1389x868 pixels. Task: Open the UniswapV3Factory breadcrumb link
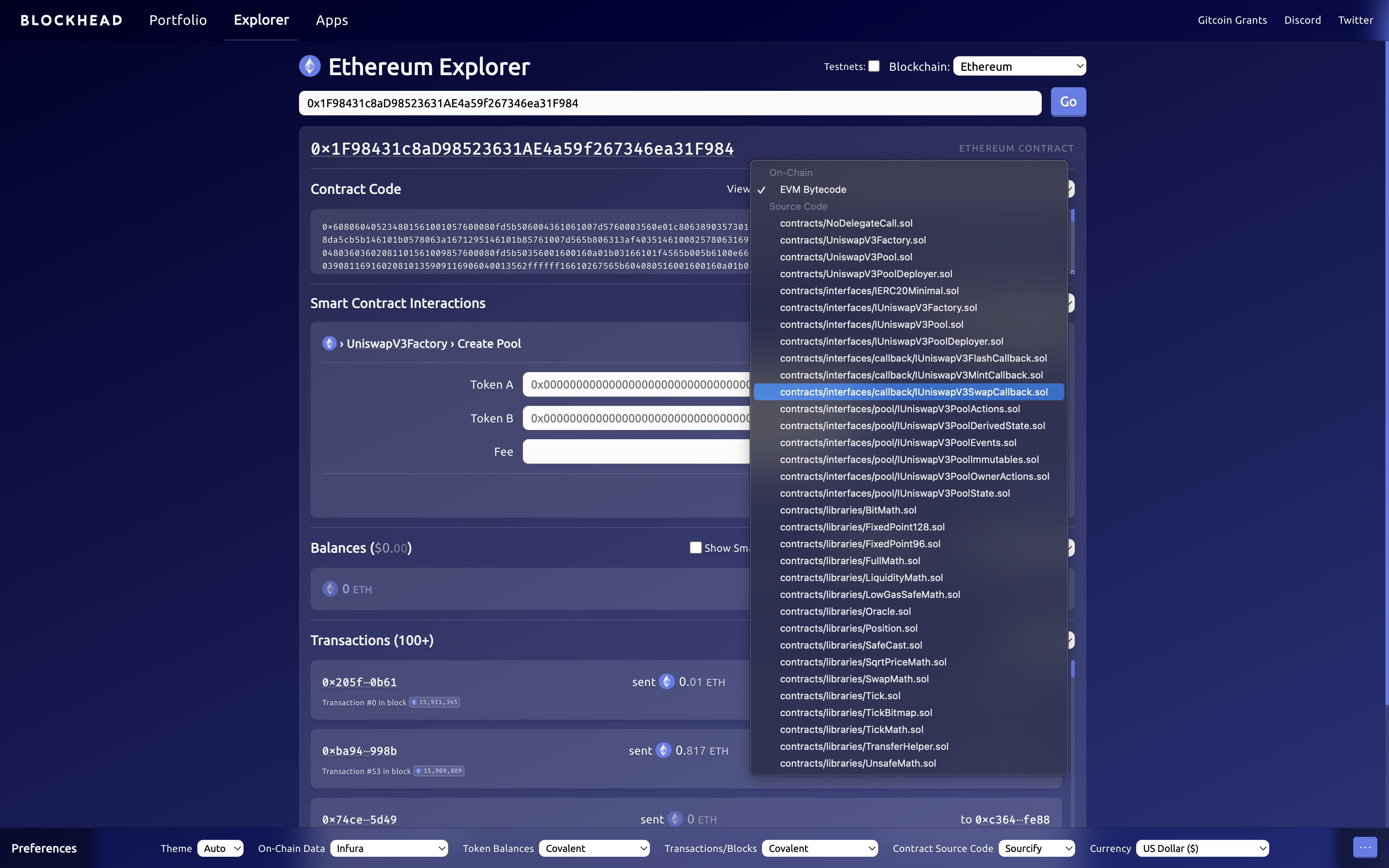(397, 343)
